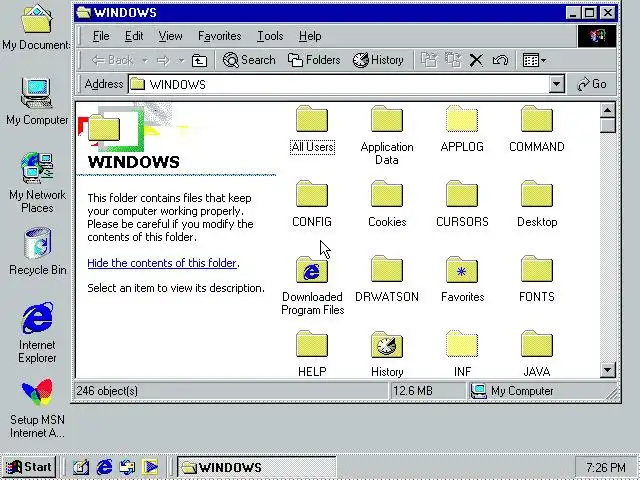Show the History pane from the toolbar
This screenshot has width=640, height=480.
point(378,60)
